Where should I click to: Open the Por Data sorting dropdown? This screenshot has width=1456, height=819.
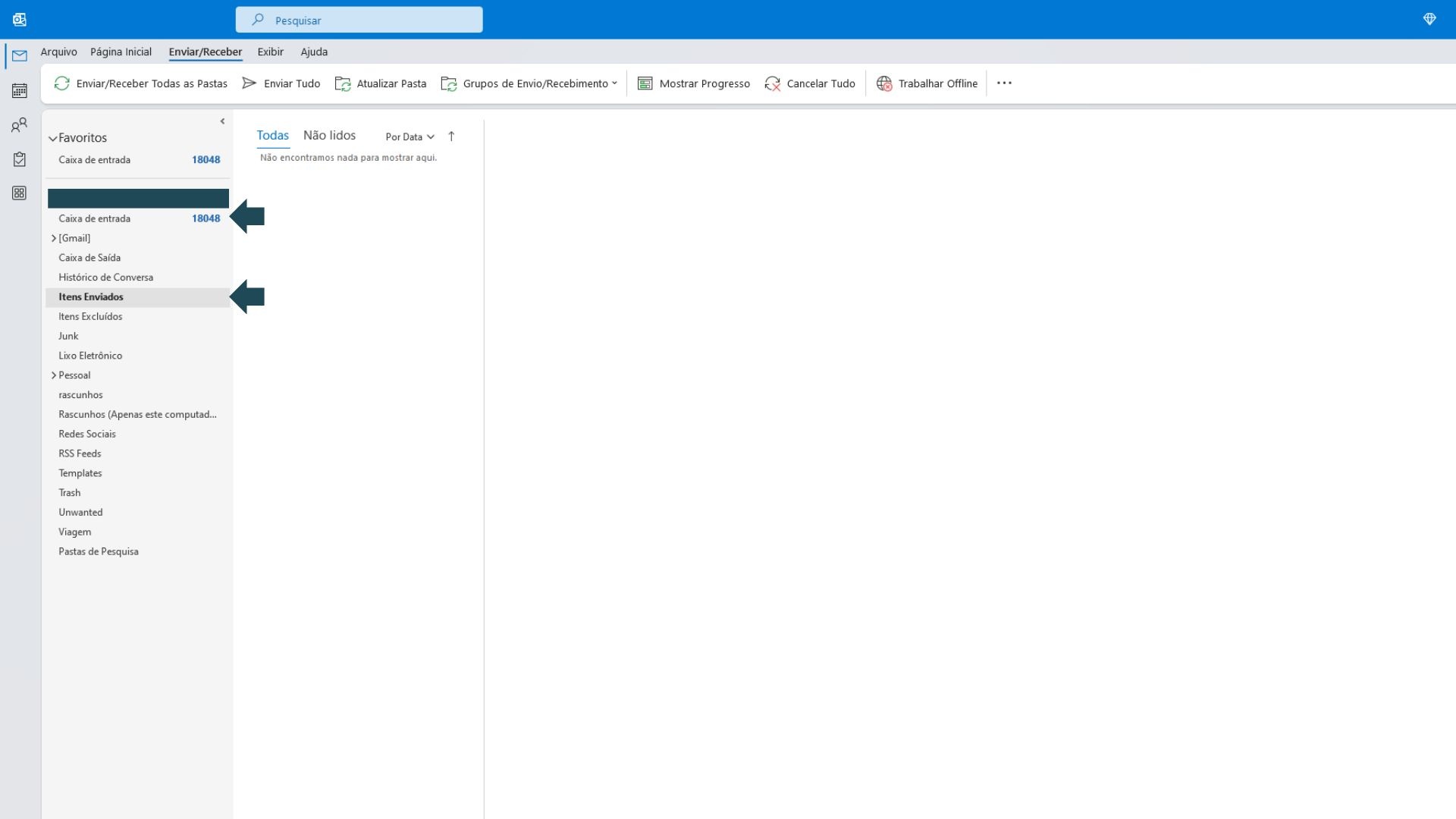[x=409, y=137]
